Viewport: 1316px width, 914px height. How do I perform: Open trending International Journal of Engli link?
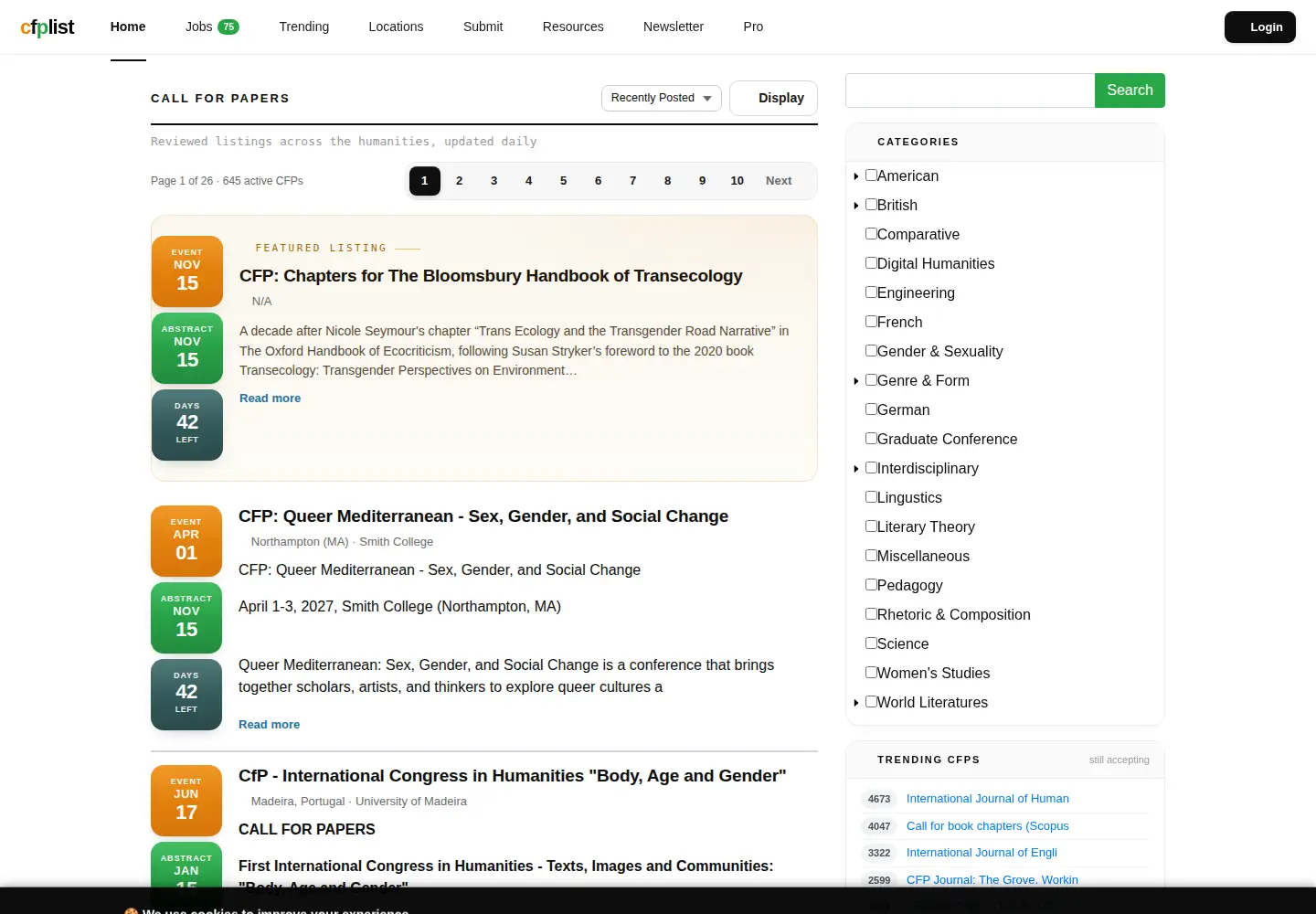pos(982,853)
